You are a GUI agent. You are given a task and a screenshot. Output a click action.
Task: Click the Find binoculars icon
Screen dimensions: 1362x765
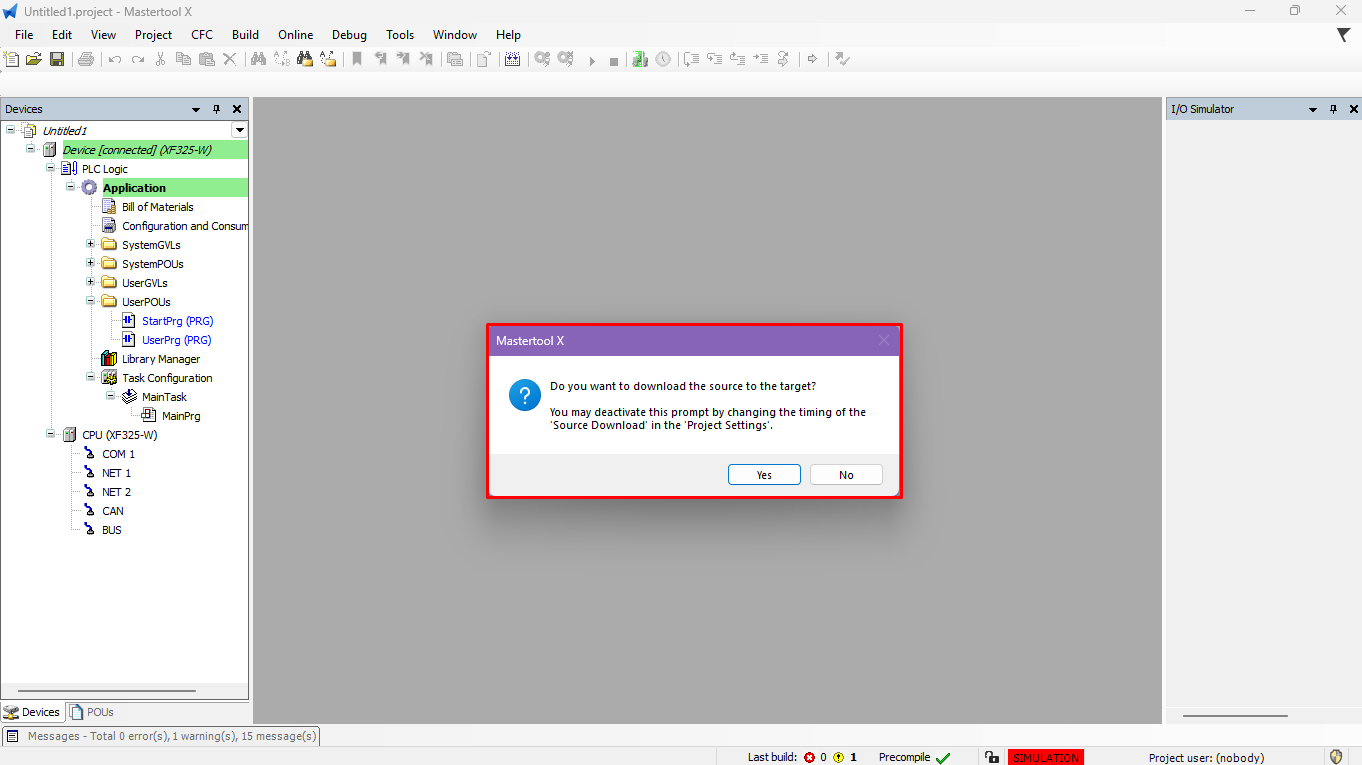click(x=258, y=59)
